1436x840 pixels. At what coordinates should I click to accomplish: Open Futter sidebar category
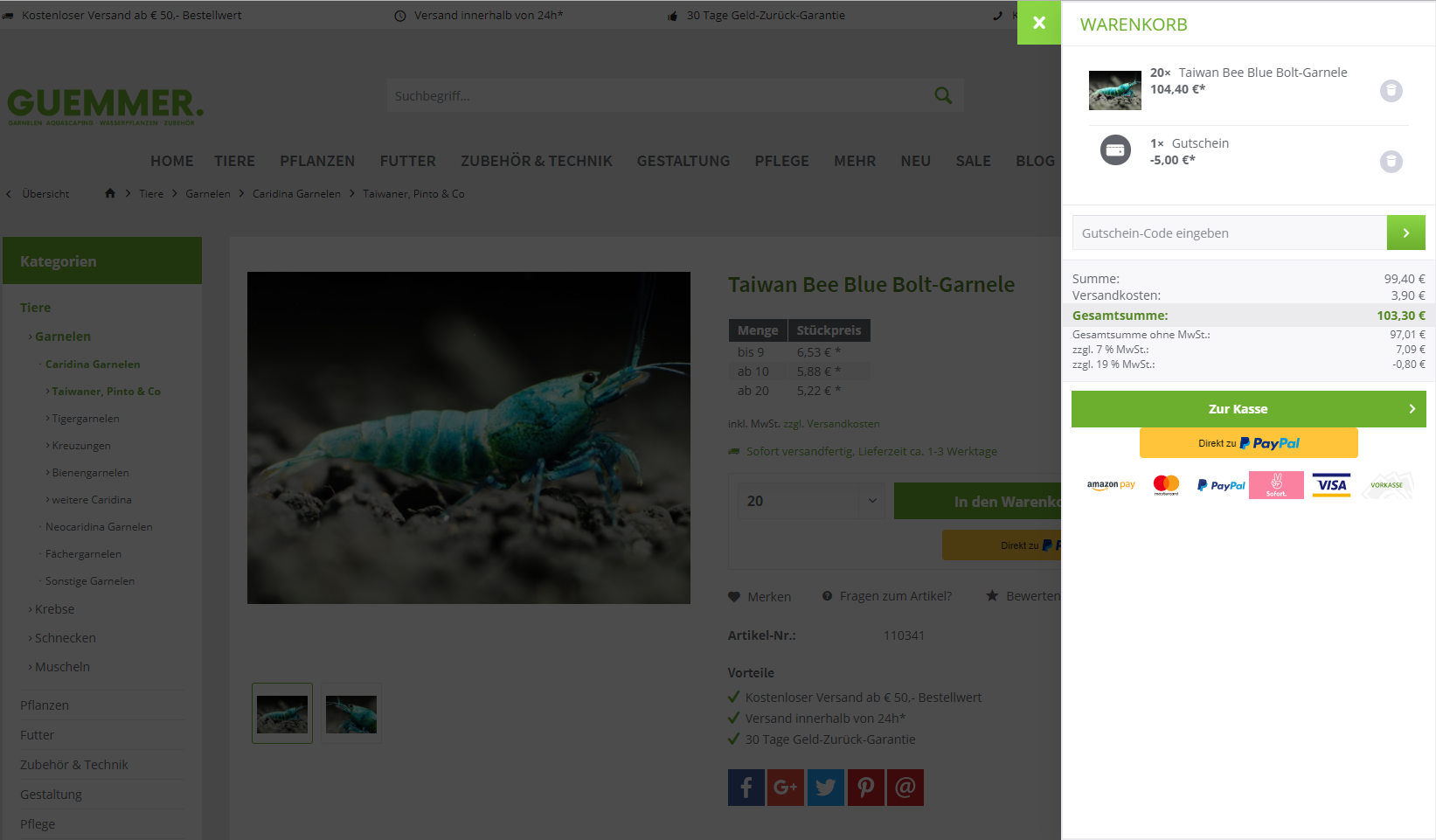[x=38, y=735]
